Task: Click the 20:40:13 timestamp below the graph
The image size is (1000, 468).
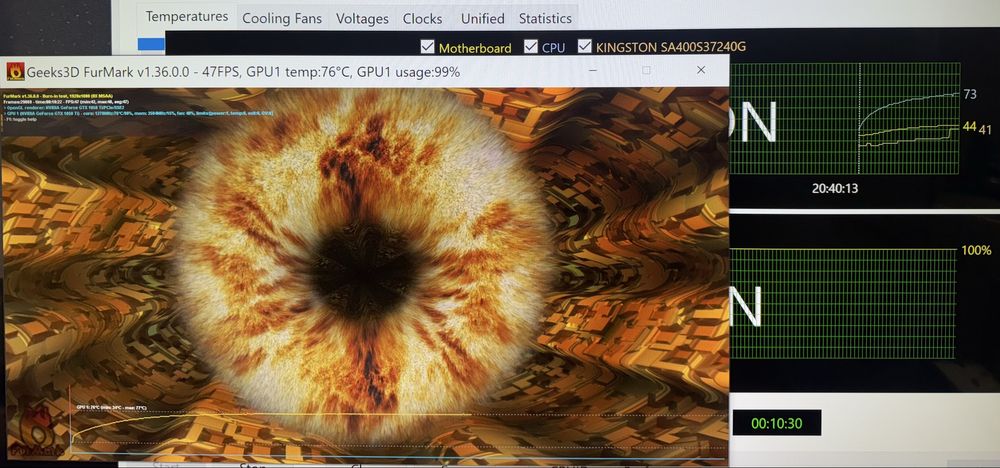Action: point(834,189)
